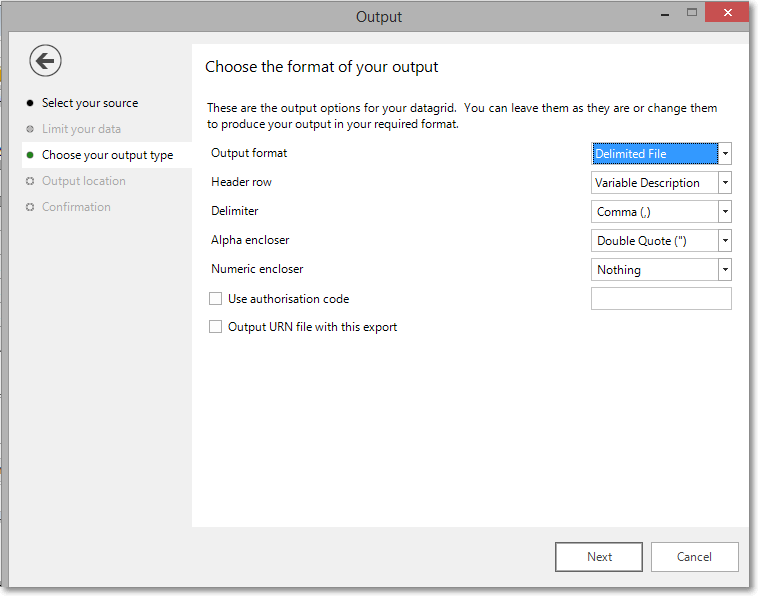
Task: Select Choose your output type step
Action: 107,155
